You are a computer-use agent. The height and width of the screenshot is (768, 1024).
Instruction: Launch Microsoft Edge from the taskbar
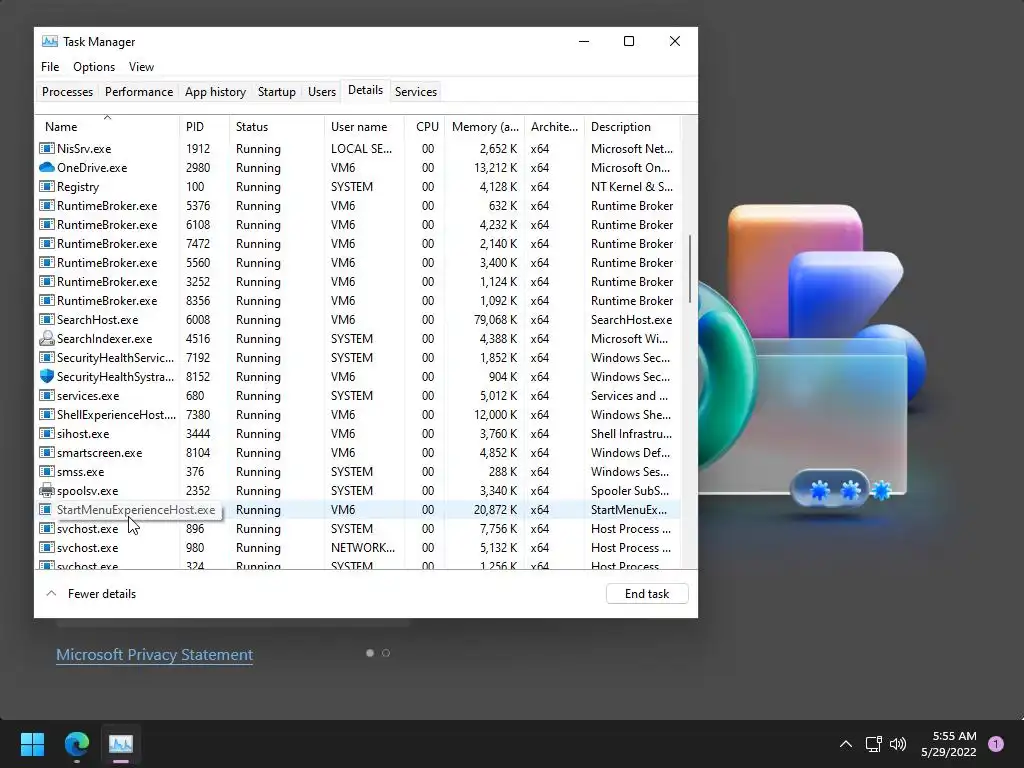click(x=77, y=744)
